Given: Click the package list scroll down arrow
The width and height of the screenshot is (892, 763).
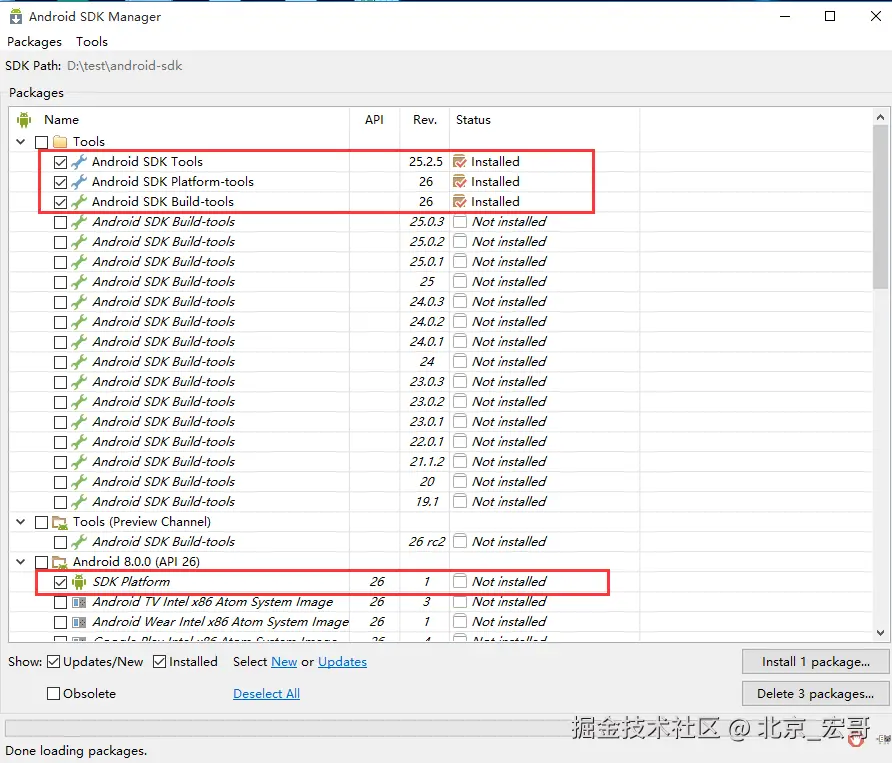Looking at the screenshot, I should click(881, 633).
